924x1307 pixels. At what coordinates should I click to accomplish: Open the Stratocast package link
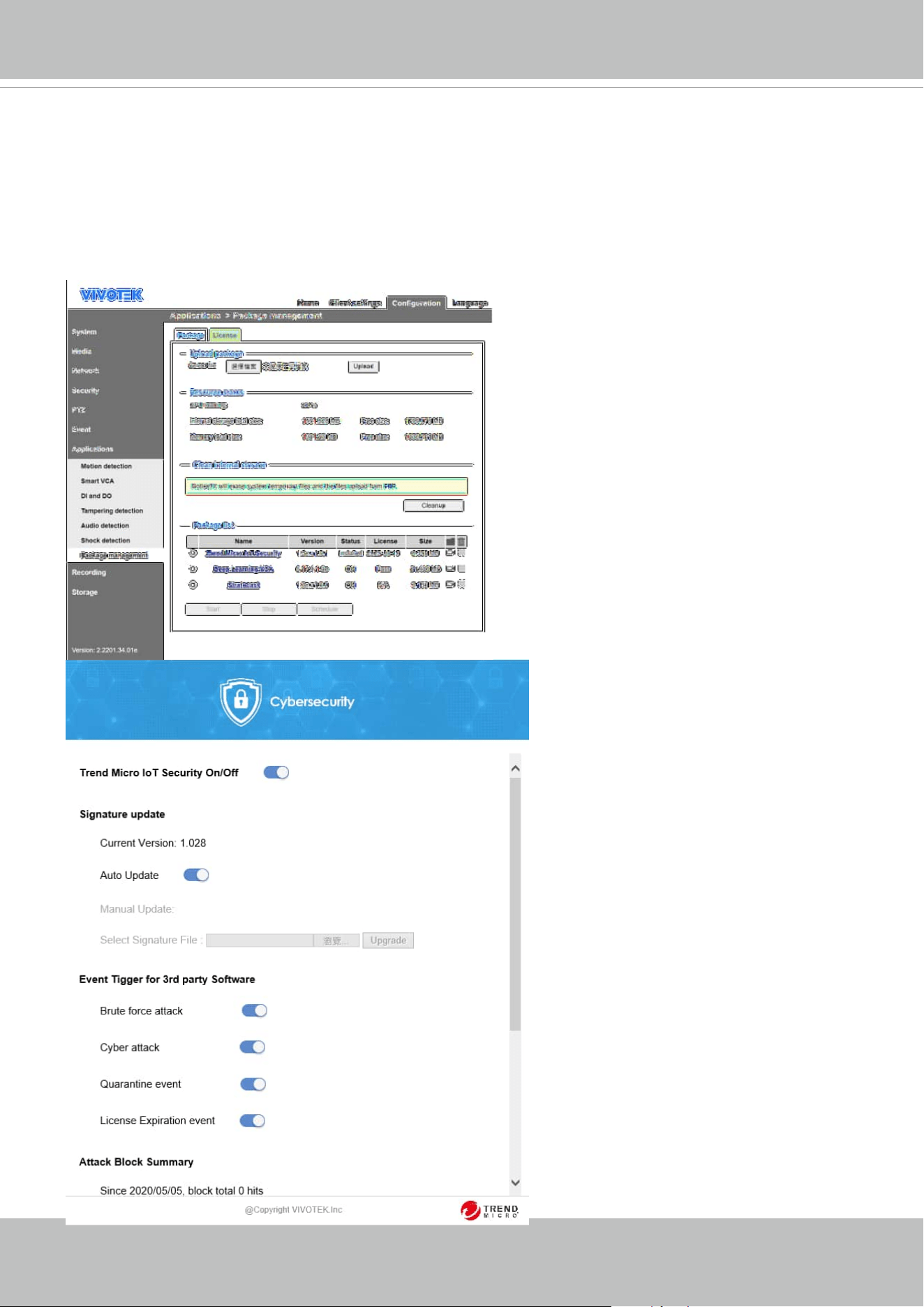click(x=244, y=585)
